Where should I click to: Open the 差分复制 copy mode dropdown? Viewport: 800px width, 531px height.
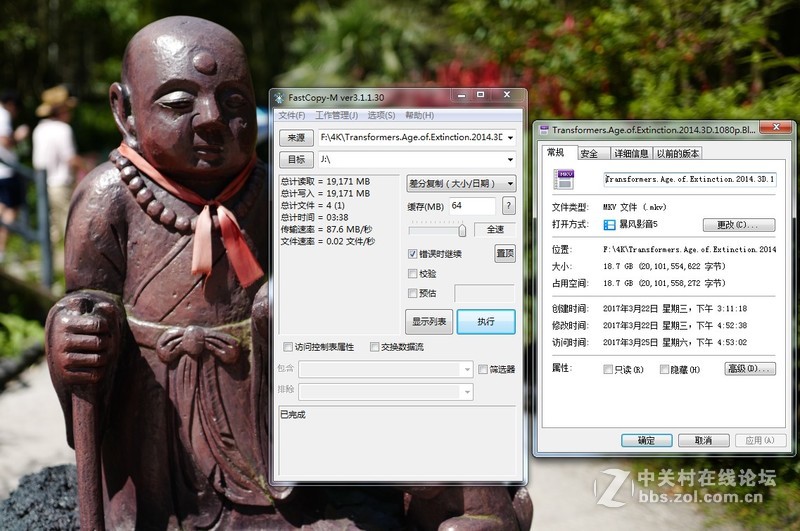(461, 184)
